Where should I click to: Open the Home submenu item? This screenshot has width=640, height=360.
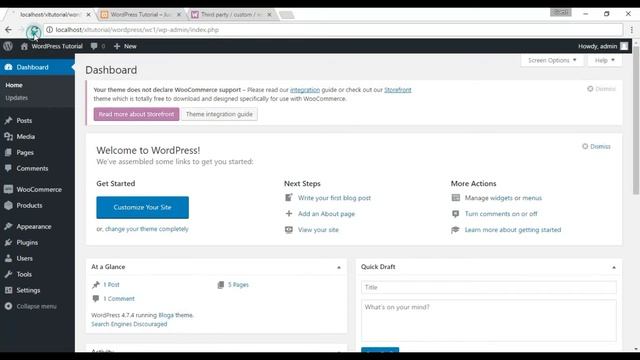(14, 85)
